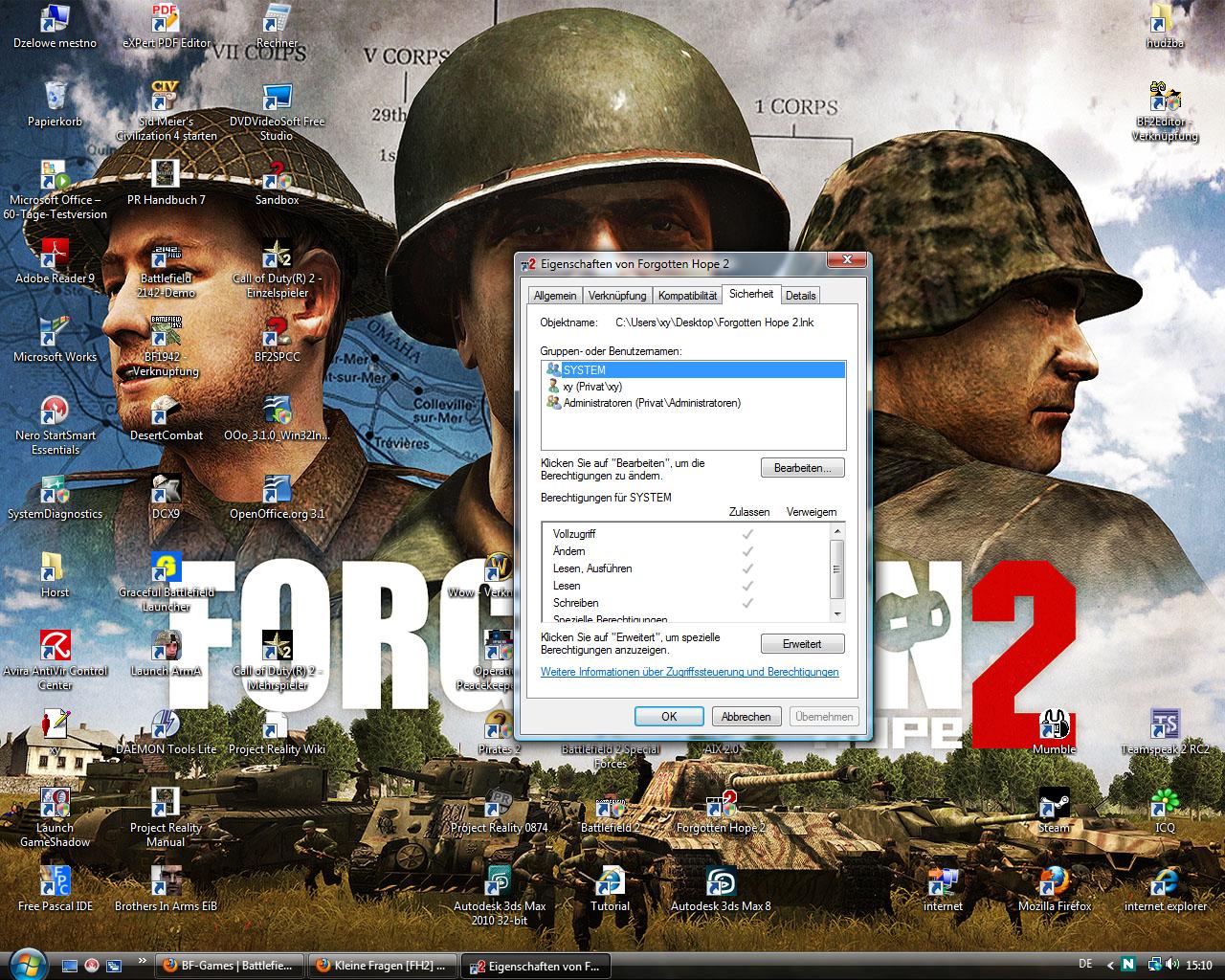Image resolution: width=1225 pixels, height=980 pixels.
Task: Launch DCX9 shortcut
Action: [x=166, y=497]
